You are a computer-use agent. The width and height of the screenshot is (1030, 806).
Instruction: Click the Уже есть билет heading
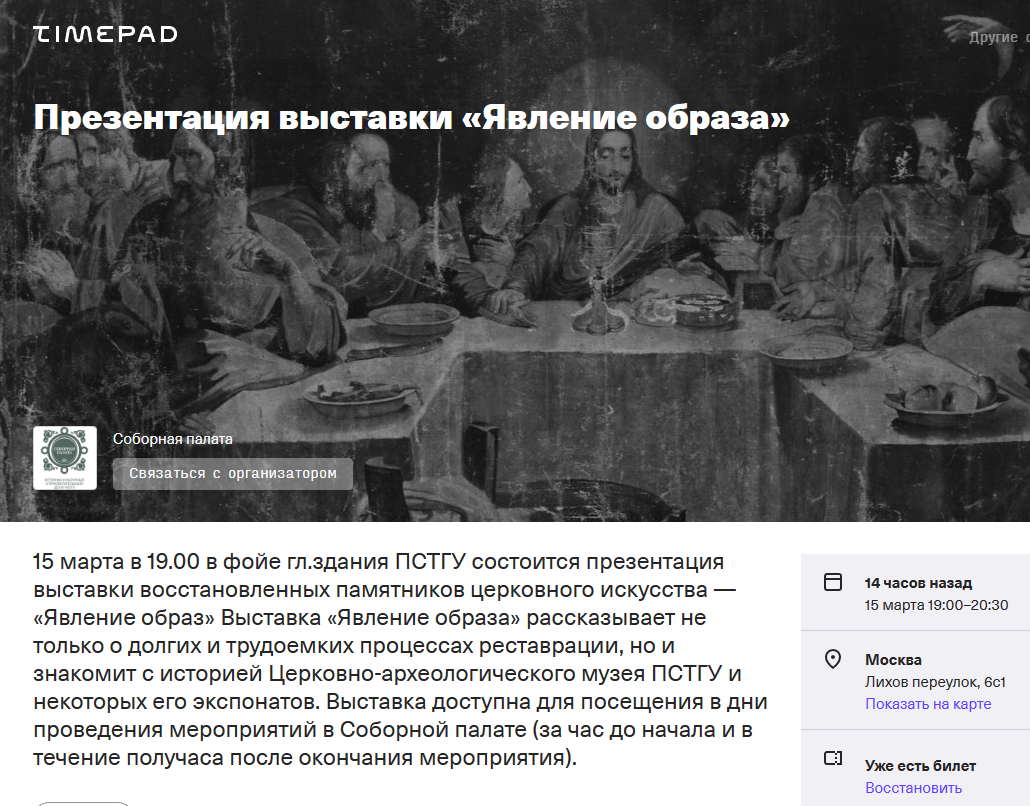coord(920,766)
